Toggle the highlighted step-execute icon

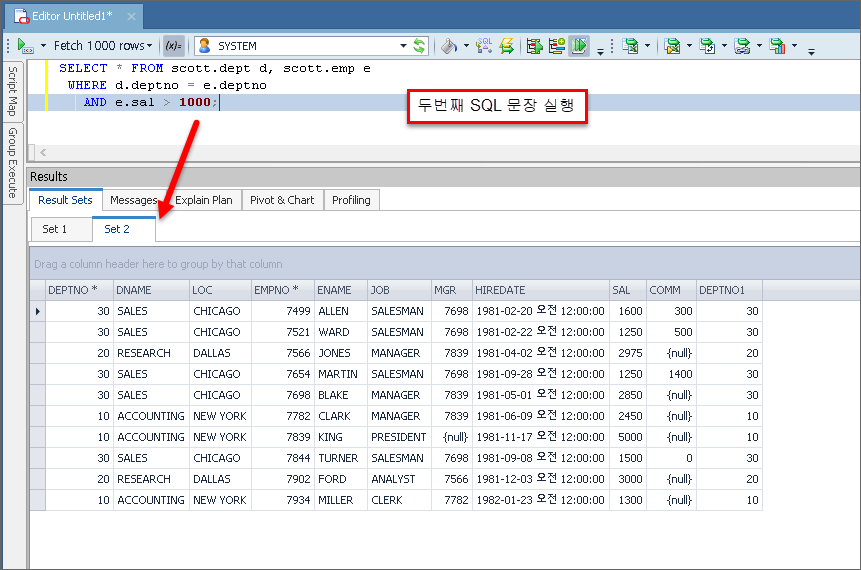[579, 46]
